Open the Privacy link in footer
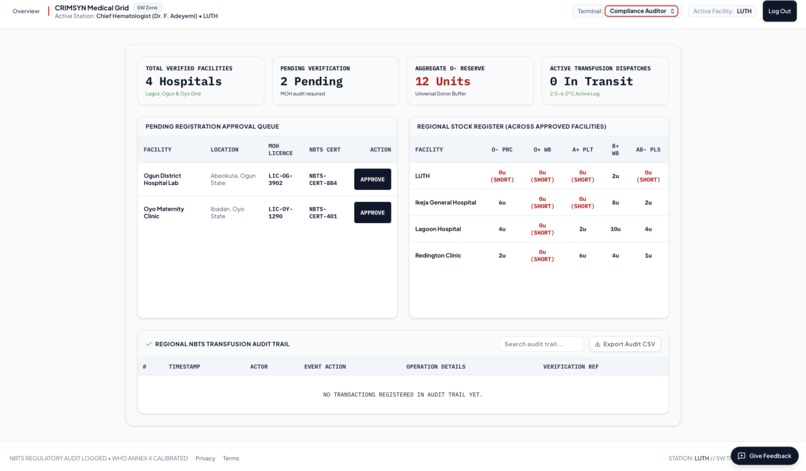The width and height of the screenshot is (806, 471). 205,458
